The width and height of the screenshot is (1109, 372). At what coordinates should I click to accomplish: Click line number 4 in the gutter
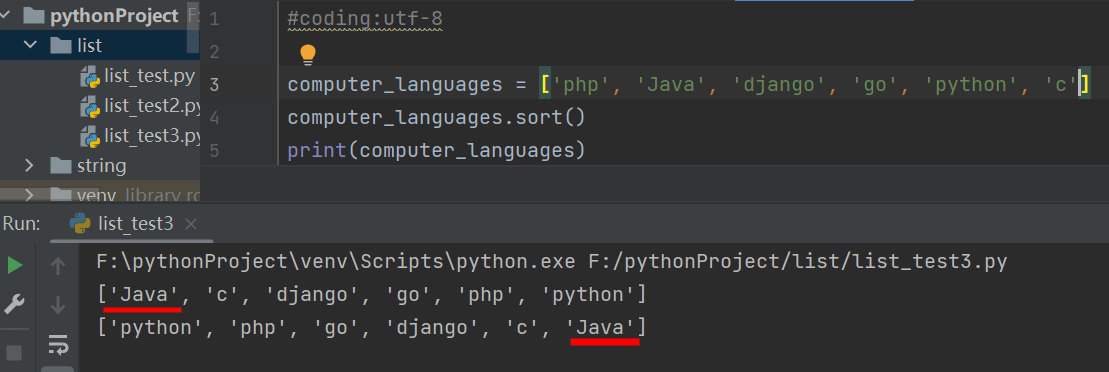tap(214, 117)
